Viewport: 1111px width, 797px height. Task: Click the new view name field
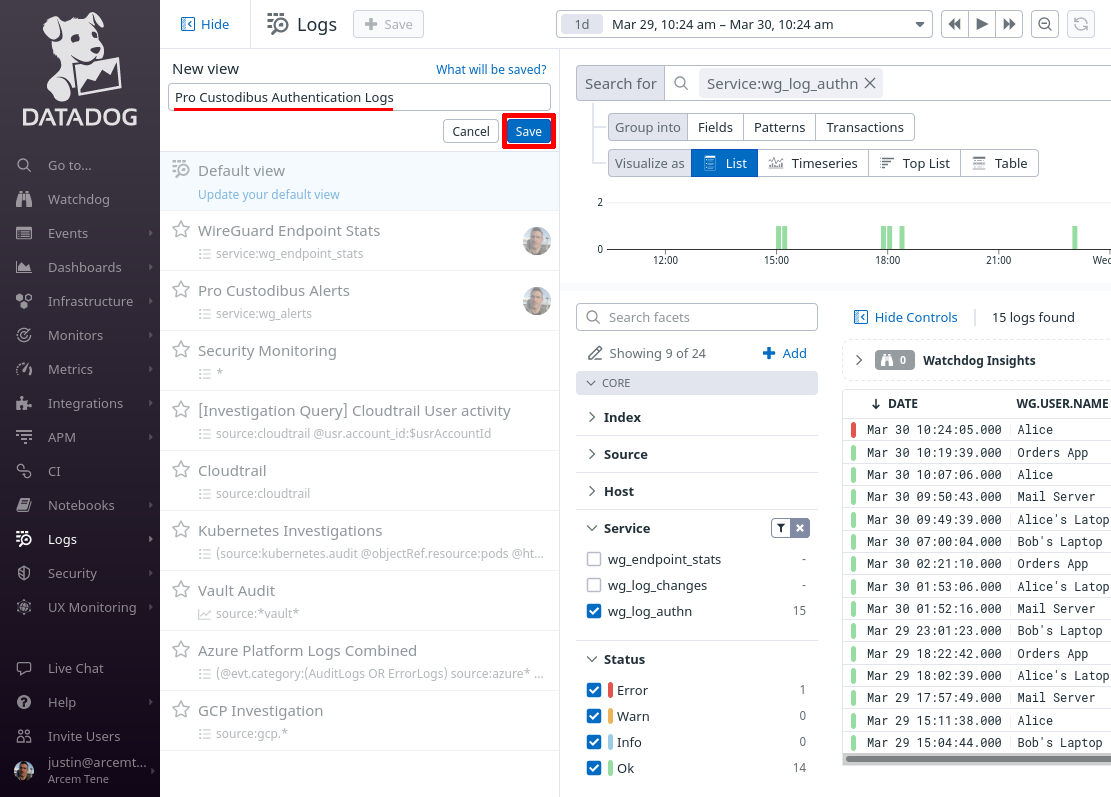[x=359, y=97]
